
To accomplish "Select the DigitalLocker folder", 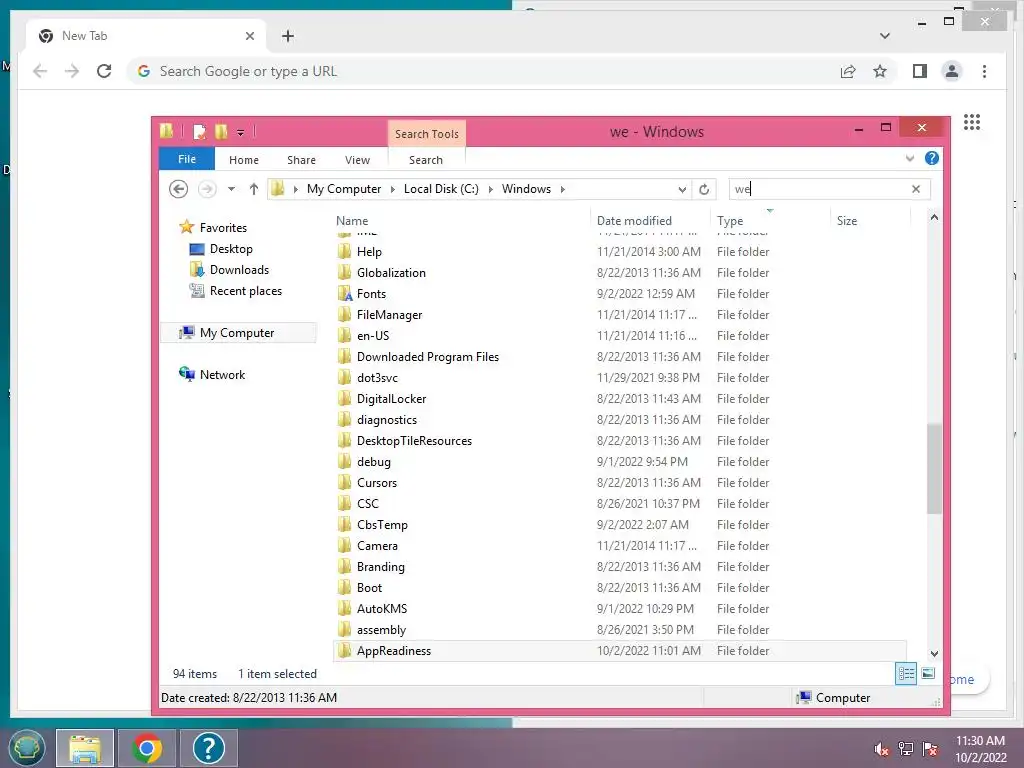I will click(391, 398).
